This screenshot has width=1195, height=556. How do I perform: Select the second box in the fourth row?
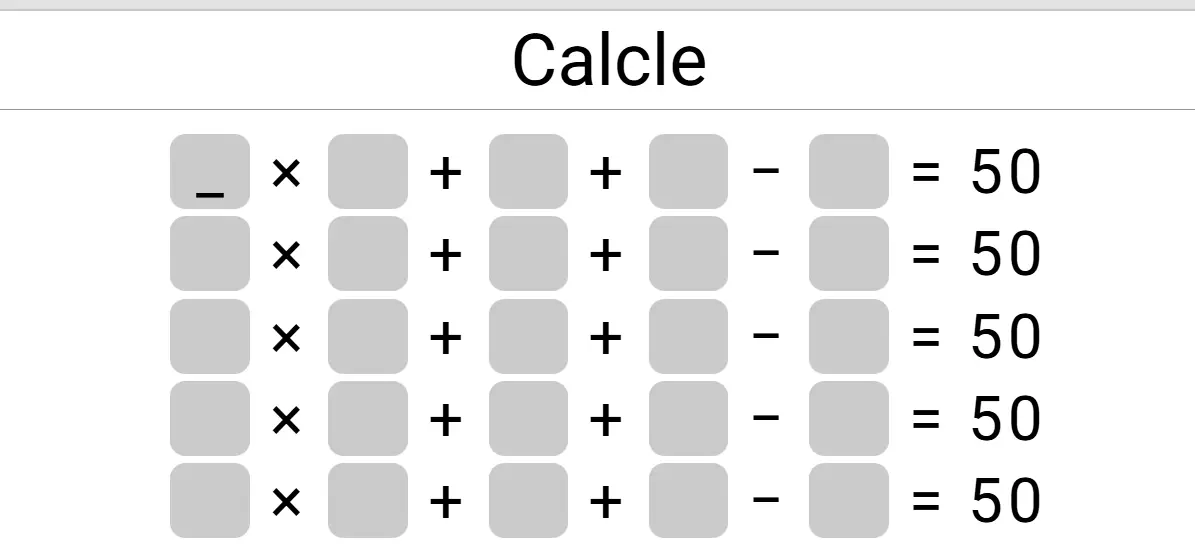pos(368,418)
